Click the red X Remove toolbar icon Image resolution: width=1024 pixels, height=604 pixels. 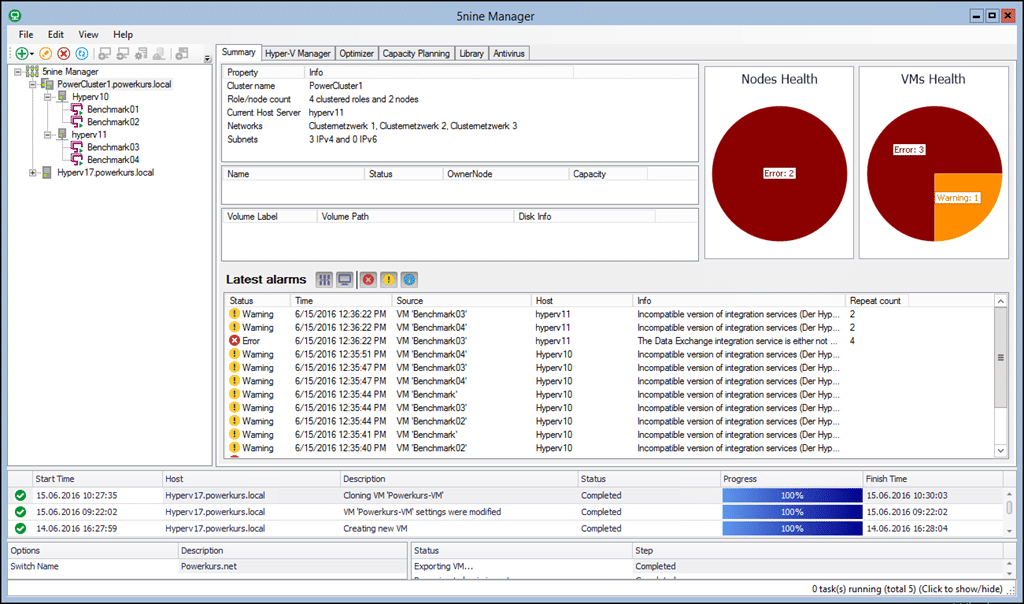(63, 54)
